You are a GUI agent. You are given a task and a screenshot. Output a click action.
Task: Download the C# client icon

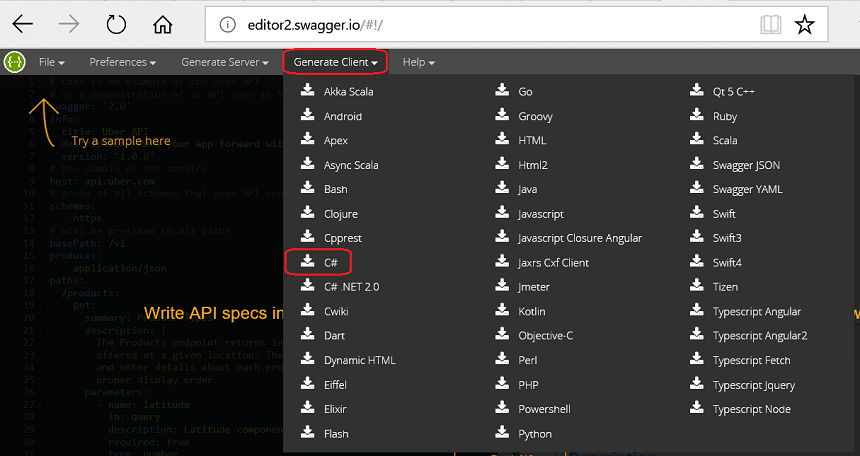point(307,261)
